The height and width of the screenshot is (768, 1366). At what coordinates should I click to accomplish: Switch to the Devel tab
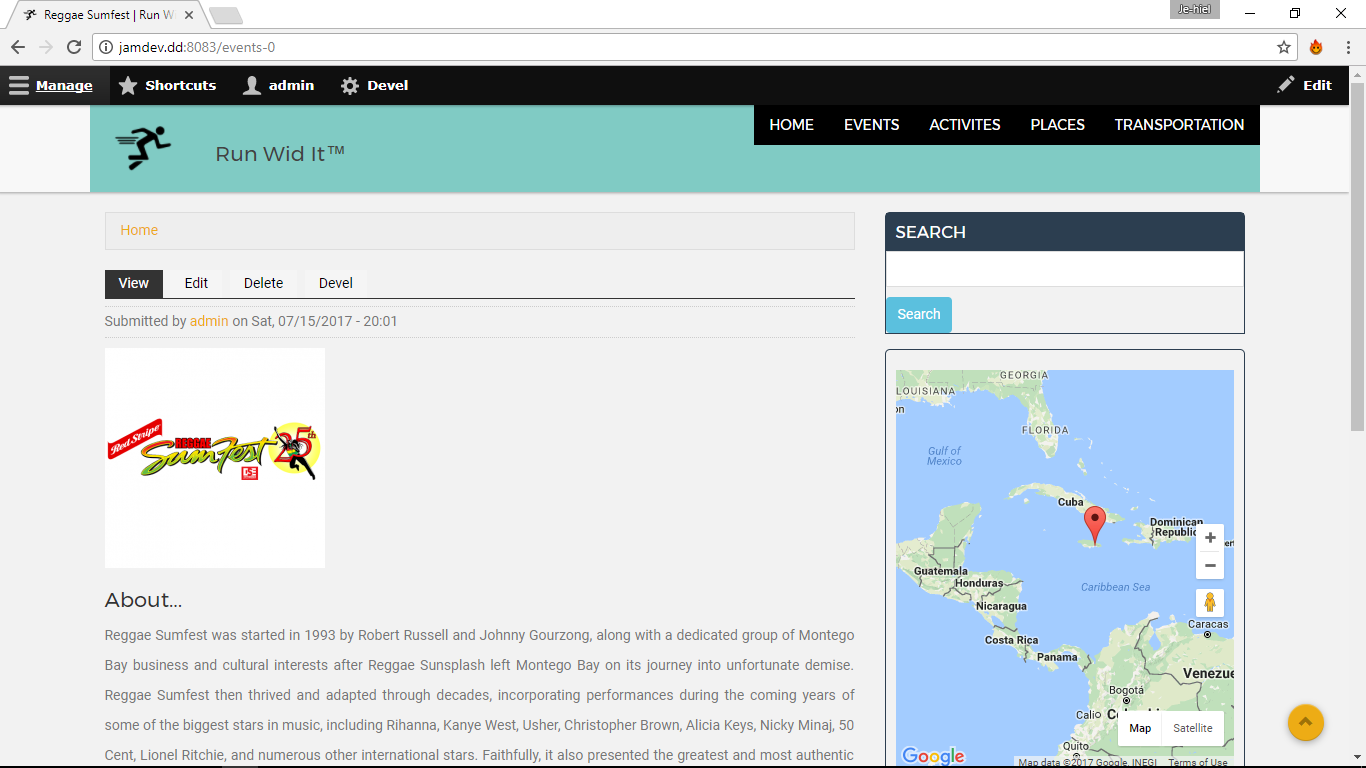(x=335, y=283)
